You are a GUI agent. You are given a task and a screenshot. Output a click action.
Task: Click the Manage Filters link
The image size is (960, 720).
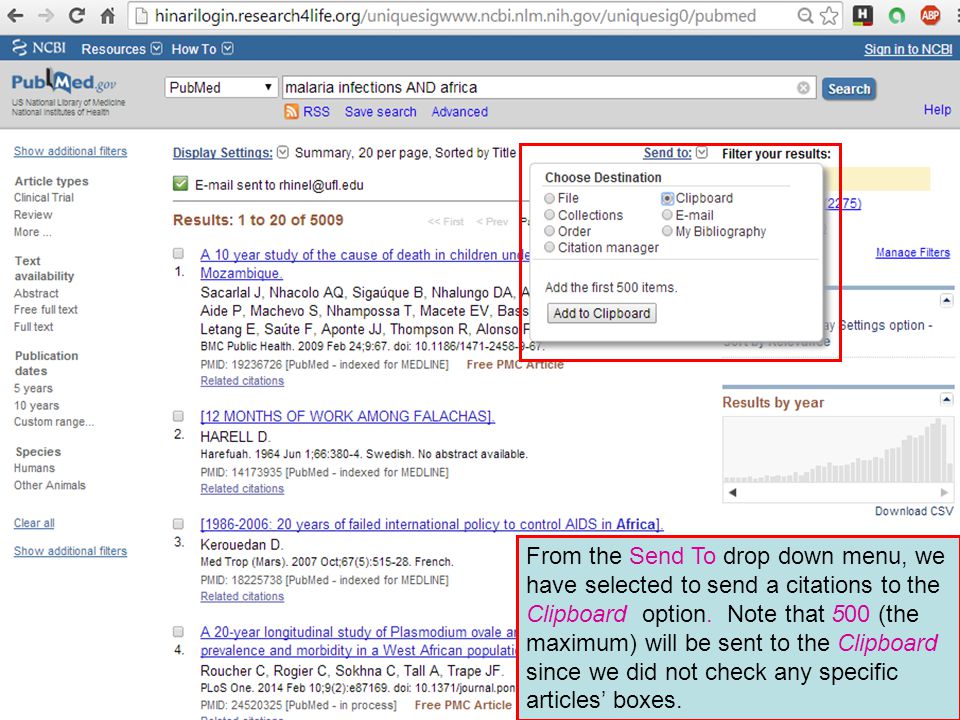(x=913, y=252)
